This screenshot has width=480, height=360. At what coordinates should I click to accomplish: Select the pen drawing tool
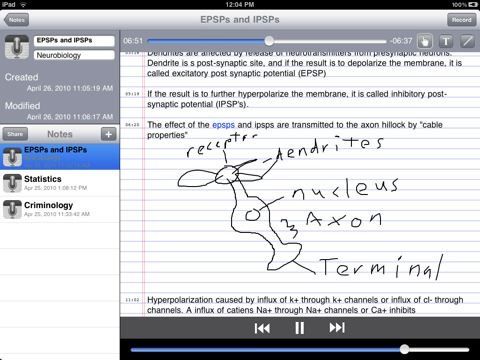pos(467,41)
